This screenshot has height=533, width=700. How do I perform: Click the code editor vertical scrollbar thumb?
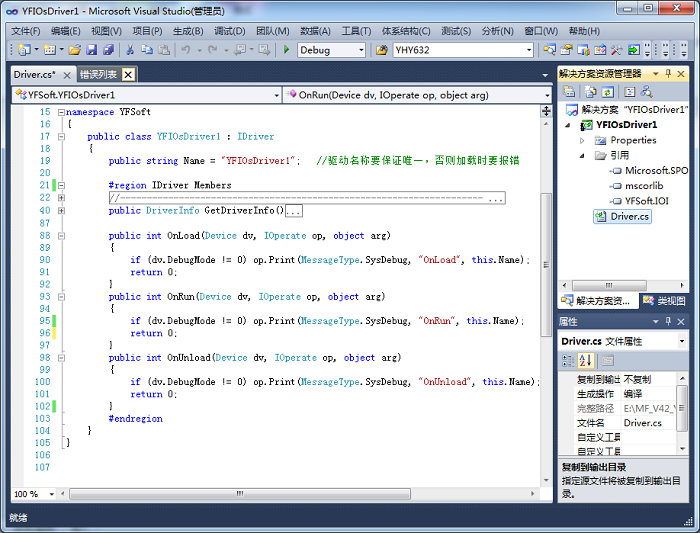point(546,265)
